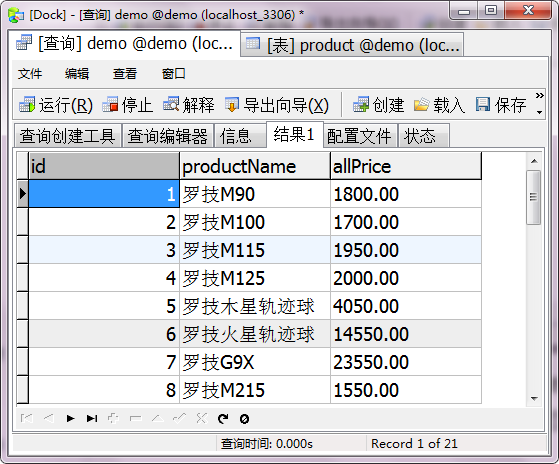Select the 罗技G9X cell
The width and height of the screenshot is (559, 464).
(x=255, y=362)
